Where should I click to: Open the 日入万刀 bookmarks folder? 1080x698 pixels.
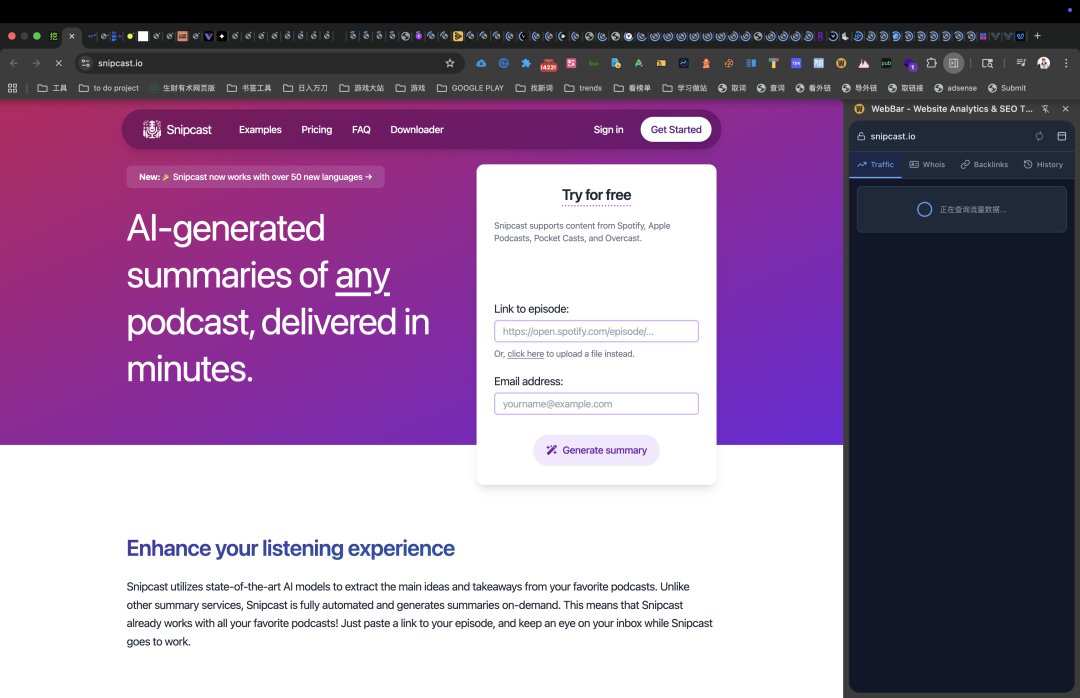305,88
